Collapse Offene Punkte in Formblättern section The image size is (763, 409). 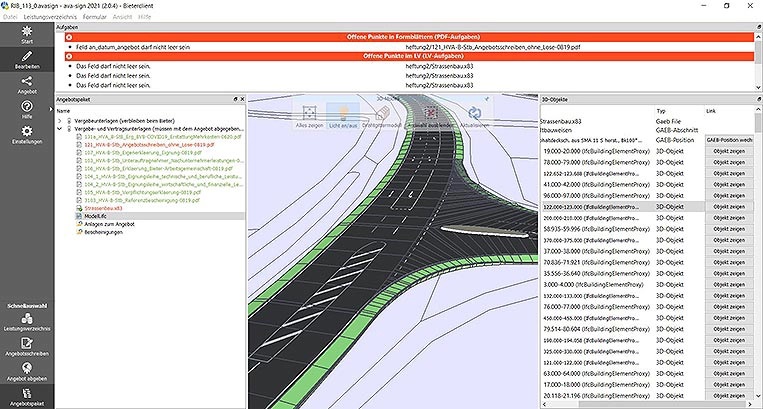(69, 37)
